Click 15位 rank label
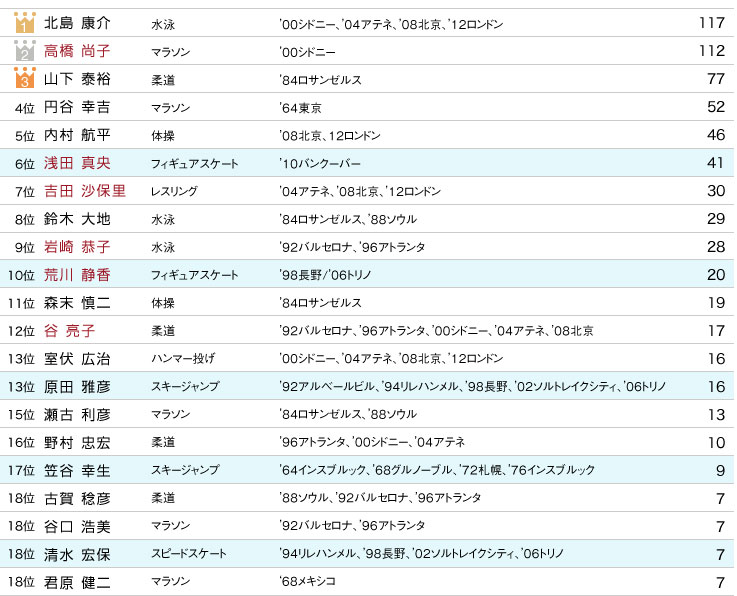Screen dimensions: 737x596 tap(21, 415)
